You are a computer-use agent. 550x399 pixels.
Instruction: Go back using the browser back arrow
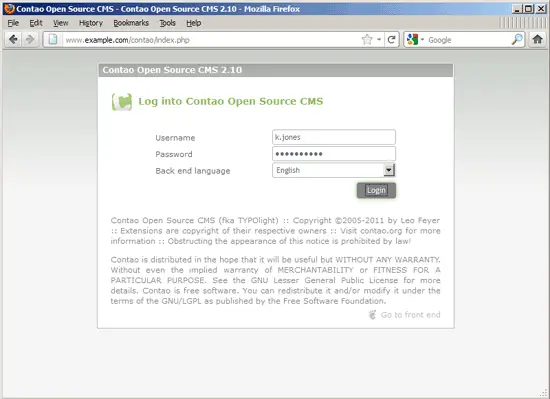[13, 40]
